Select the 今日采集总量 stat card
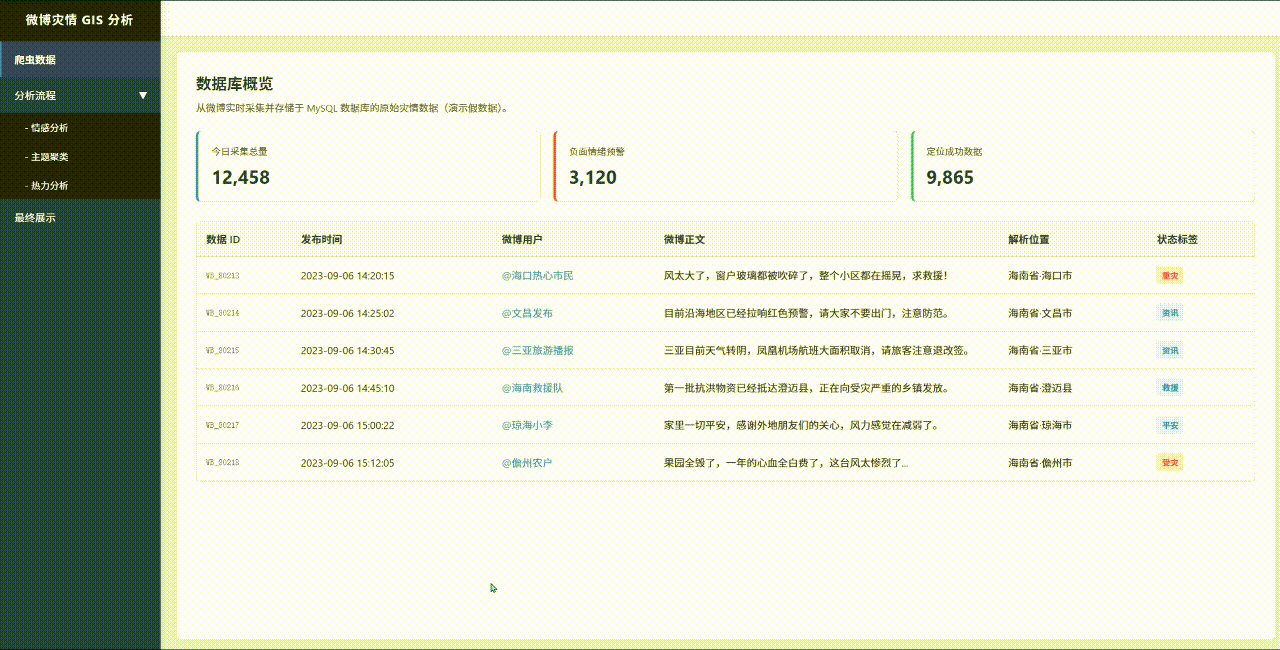The height and width of the screenshot is (650, 1280). (368, 166)
